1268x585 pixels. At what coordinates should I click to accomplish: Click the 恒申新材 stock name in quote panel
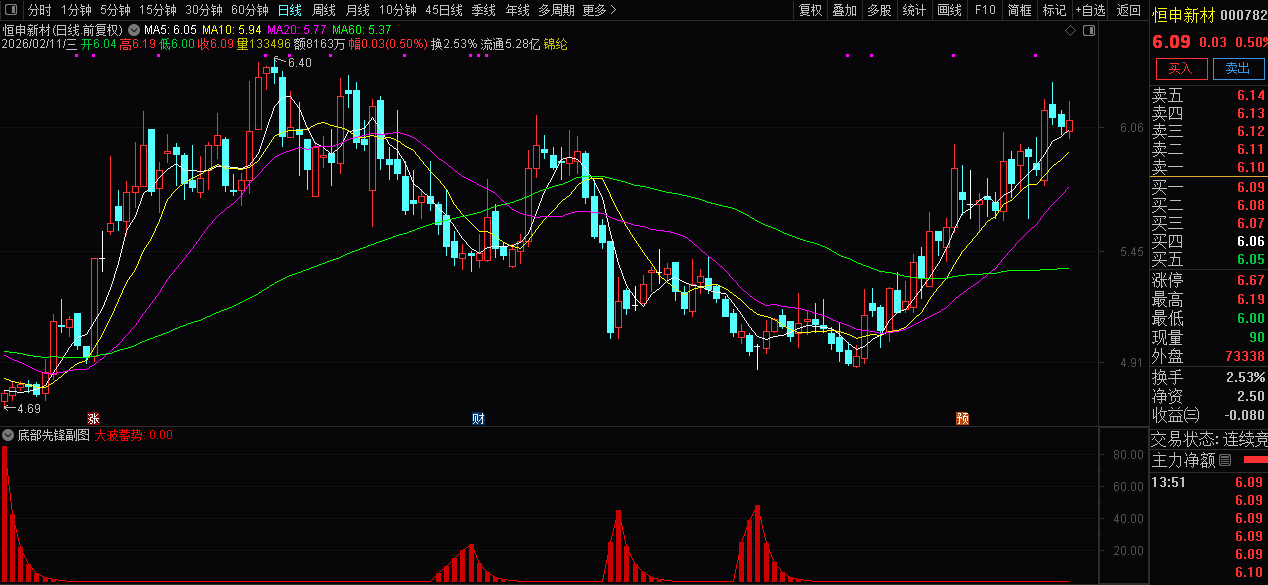(x=1183, y=16)
